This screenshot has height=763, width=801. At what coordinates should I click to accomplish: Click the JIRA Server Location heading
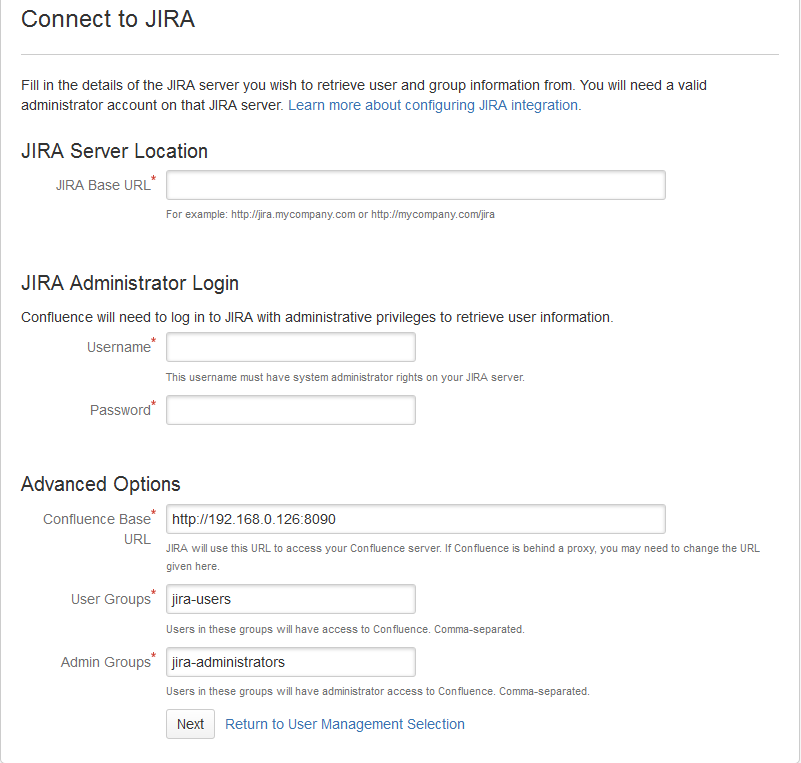point(114,151)
